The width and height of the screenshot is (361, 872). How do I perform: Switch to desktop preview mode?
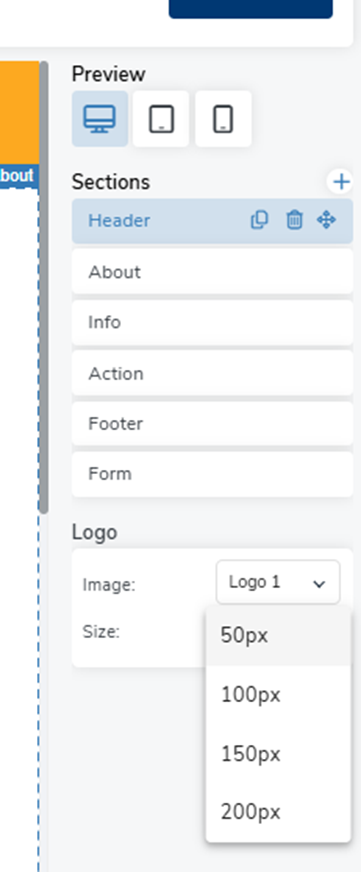click(100, 119)
